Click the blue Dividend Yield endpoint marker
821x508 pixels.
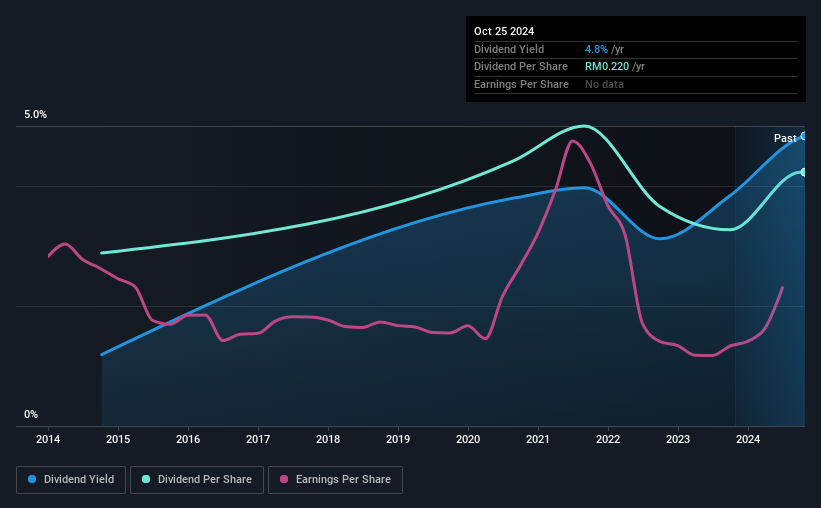pyautogui.click(x=804, y=136)
